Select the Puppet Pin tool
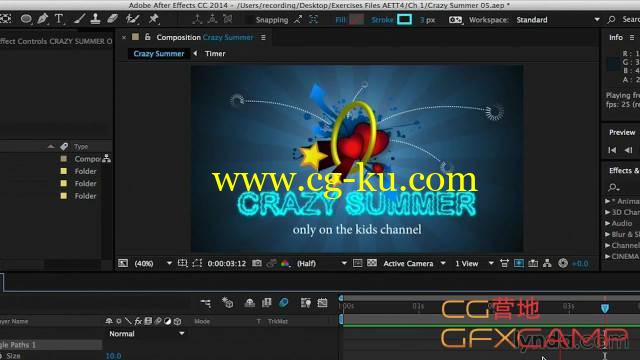This screenshot has width=640, height=360. pos(153,19)
